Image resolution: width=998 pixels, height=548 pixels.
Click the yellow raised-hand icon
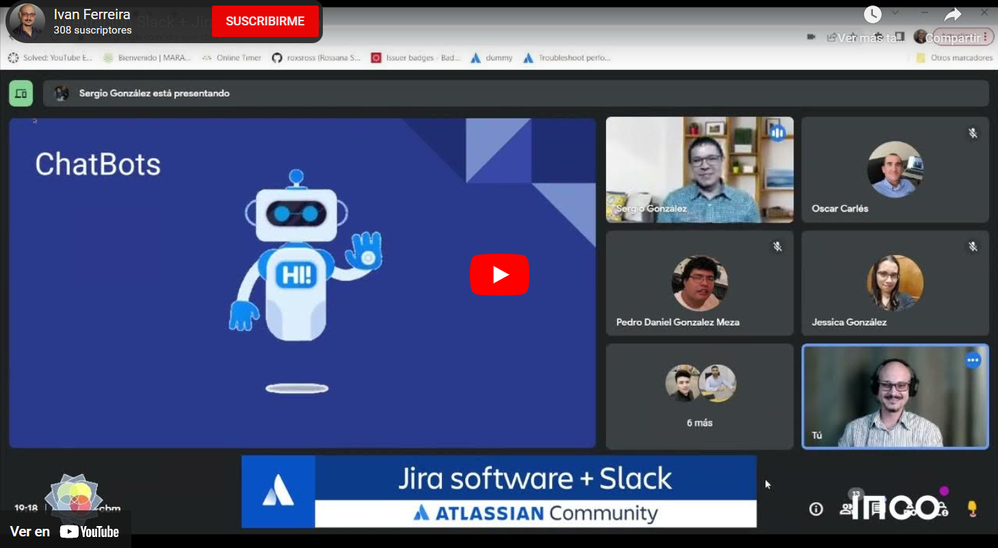tap(972, 509)
